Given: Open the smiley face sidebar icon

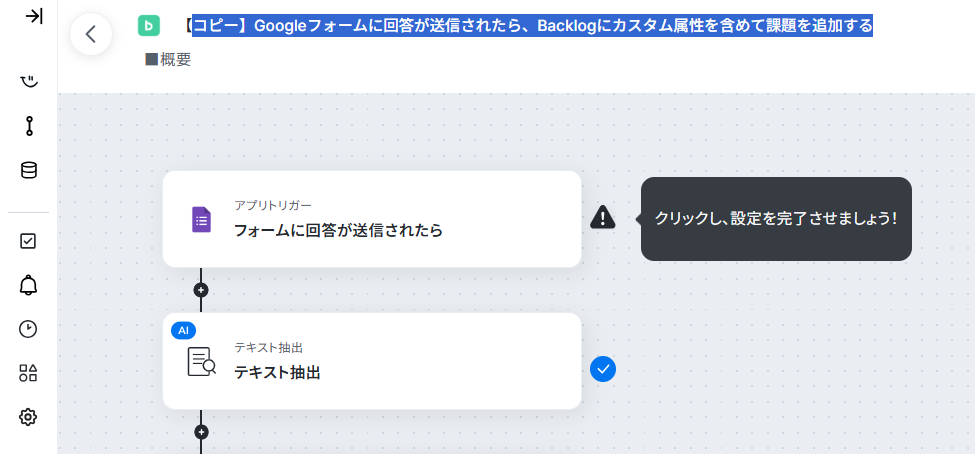Looking at the screenshot, I should [29, 81].
